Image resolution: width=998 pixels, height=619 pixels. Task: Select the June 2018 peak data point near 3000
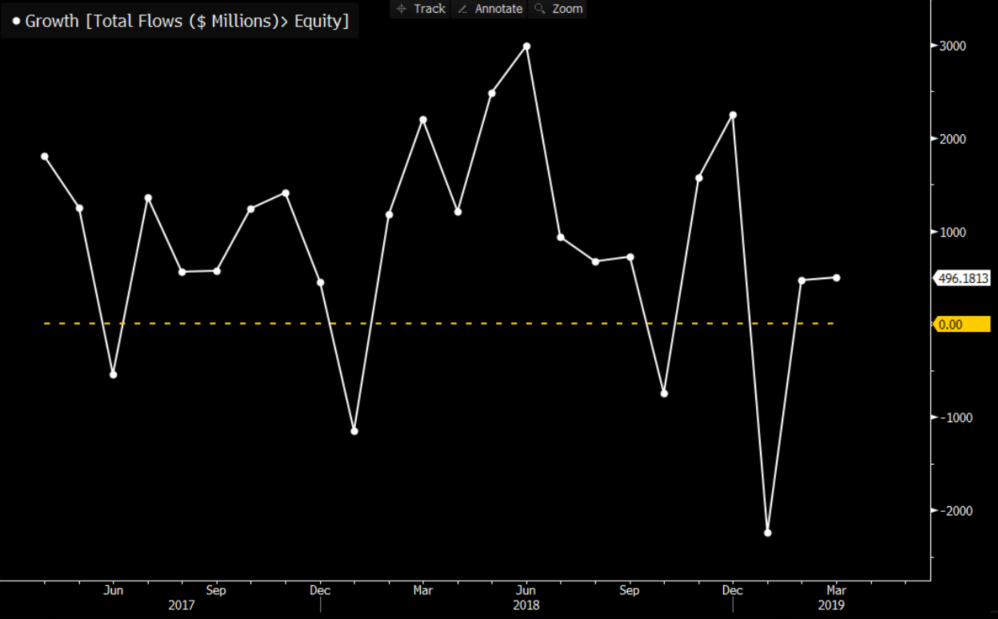coord(526,46)
